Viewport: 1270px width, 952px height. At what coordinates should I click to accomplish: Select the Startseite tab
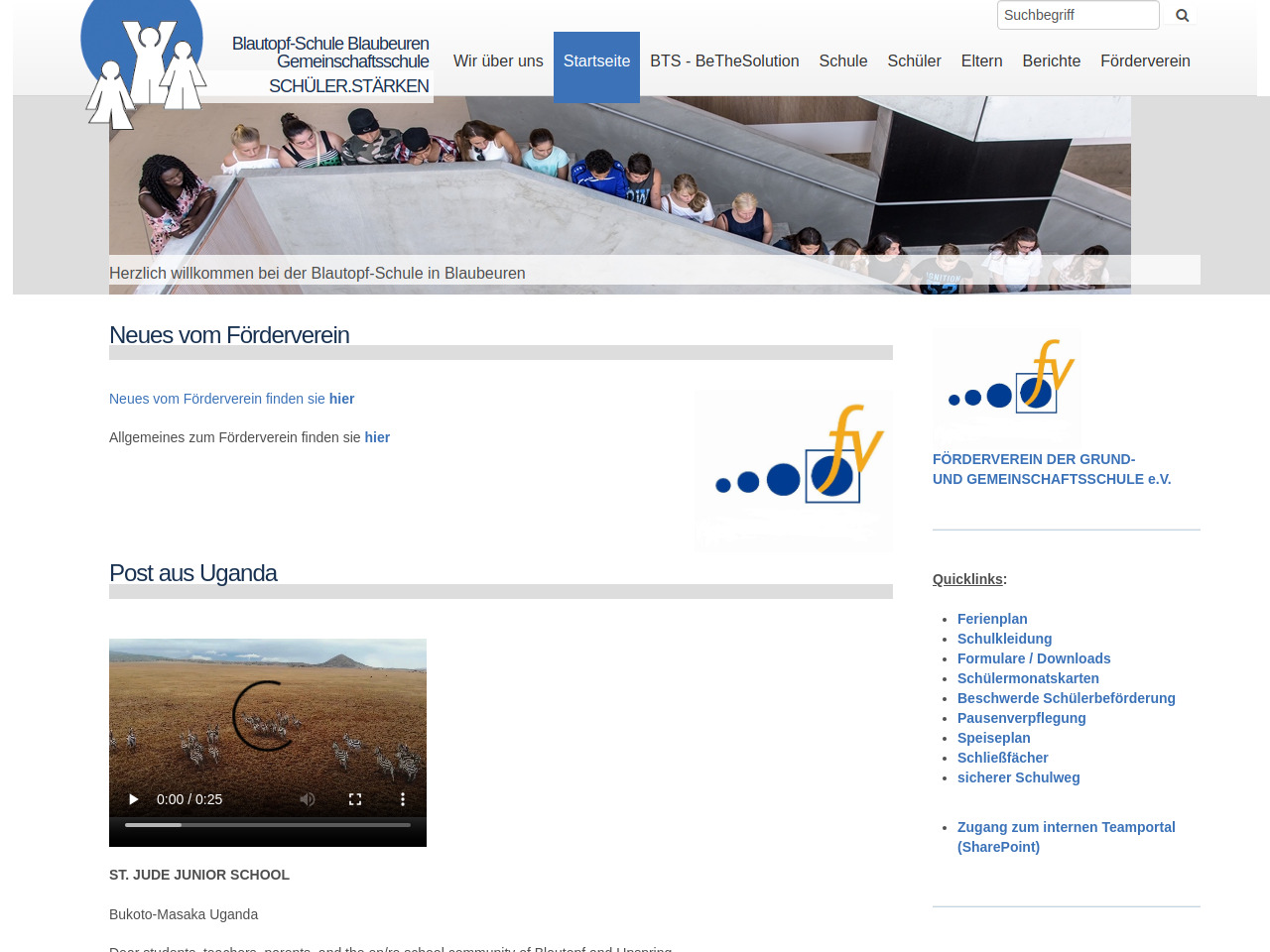coord(596,61)
